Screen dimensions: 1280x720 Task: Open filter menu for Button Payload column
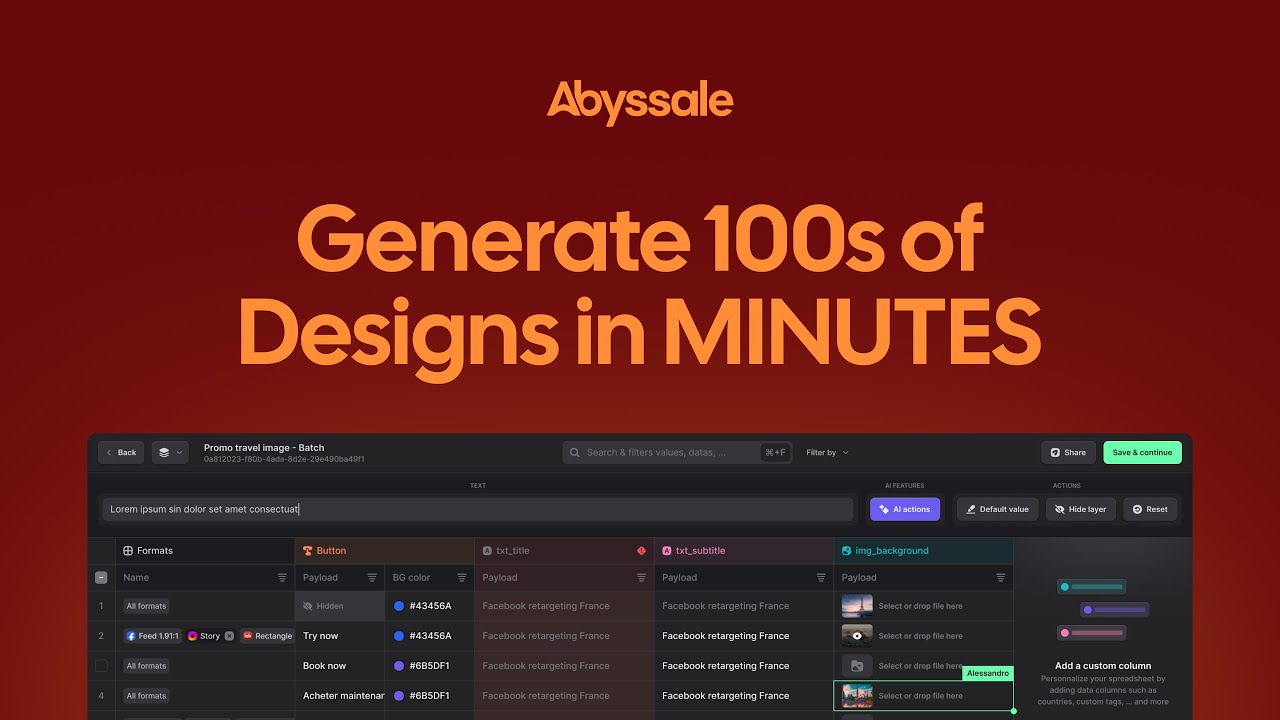point(372,578)
